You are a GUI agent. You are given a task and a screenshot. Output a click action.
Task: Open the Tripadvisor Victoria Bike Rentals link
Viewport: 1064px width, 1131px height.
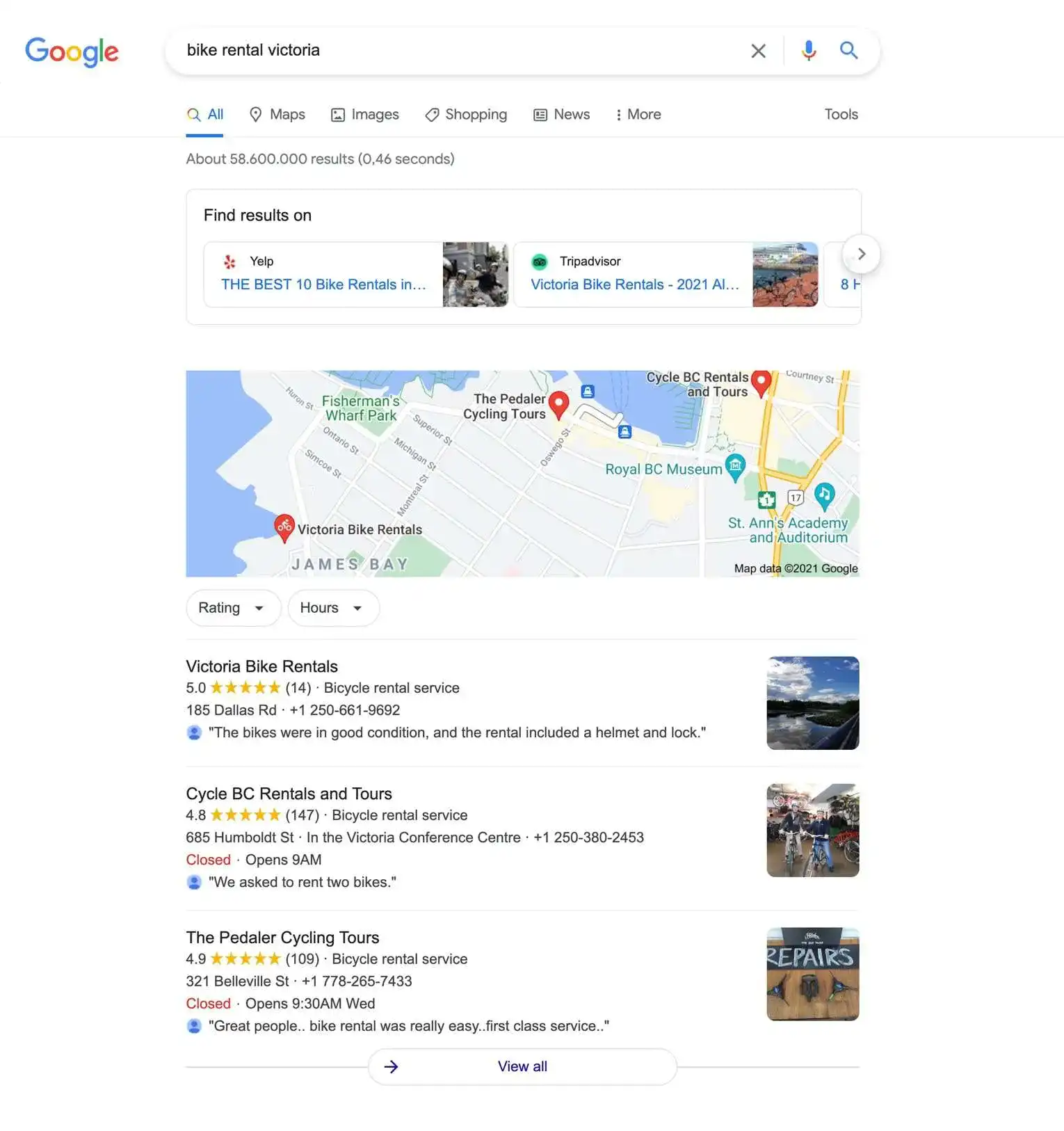click(635, 284)
